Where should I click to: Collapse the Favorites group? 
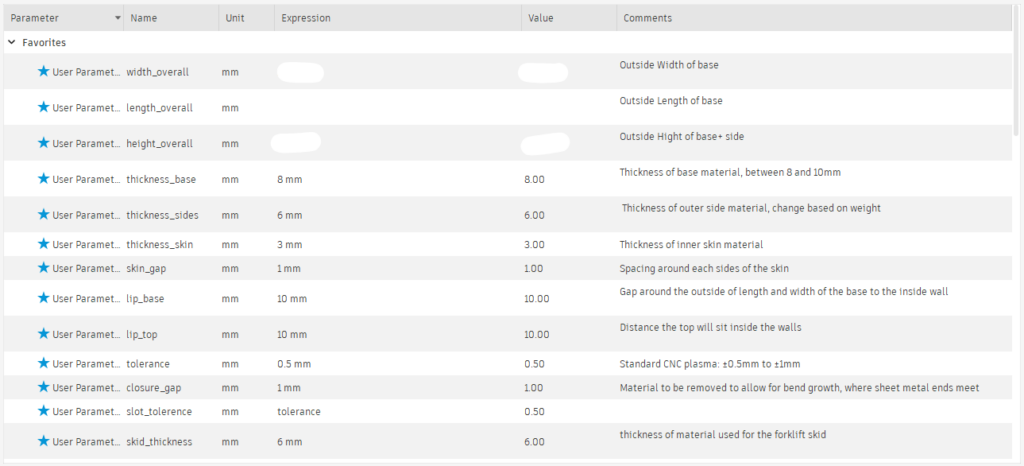[11, 43]
